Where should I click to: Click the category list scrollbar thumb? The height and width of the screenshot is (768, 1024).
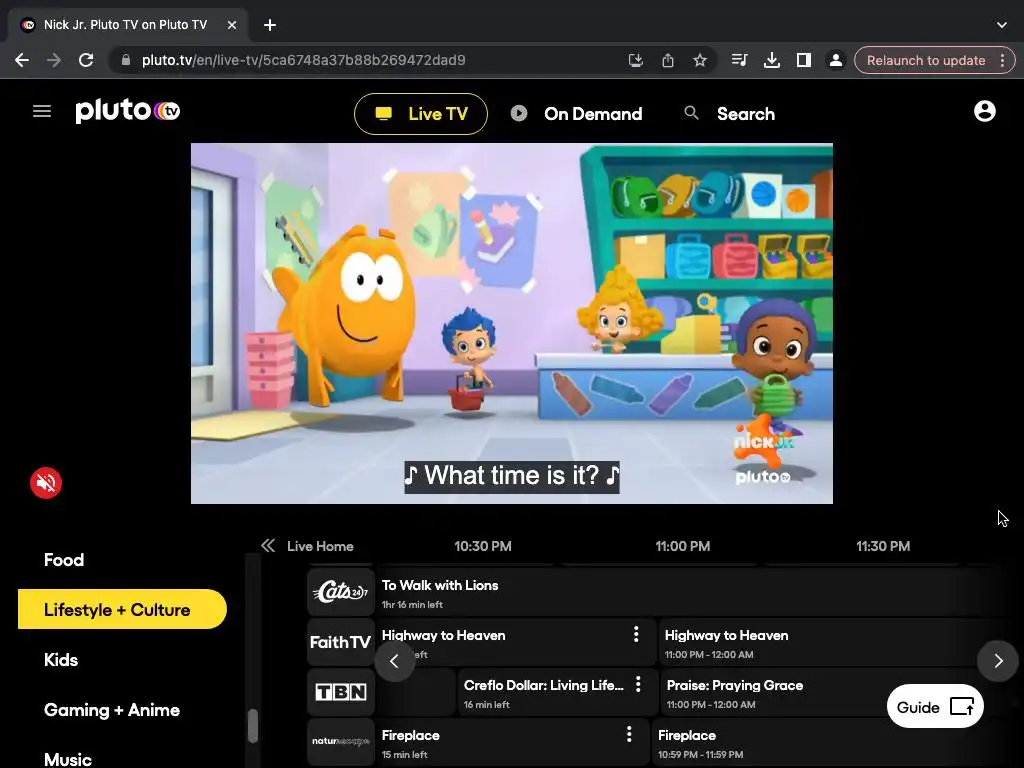click(253, 726)
